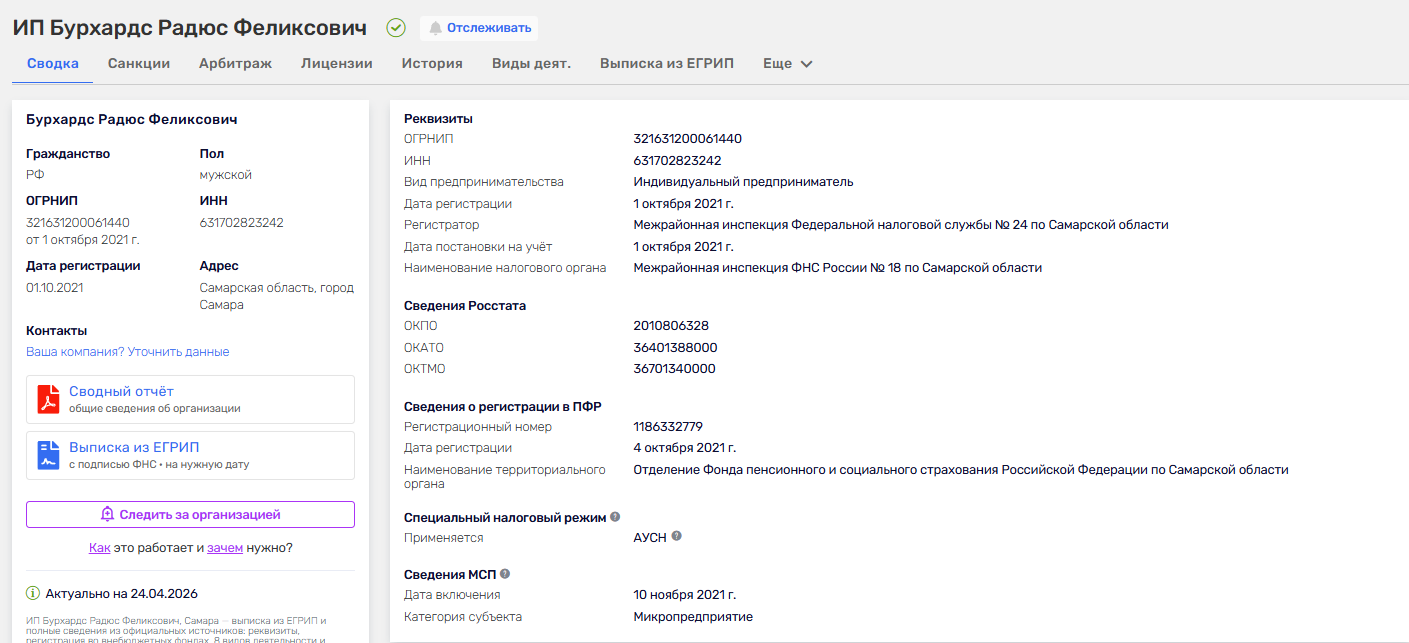The width and height of the screenshot is (1409, 643).
Task: Select the Виды деят. tab
Action: tap(531, 64)
